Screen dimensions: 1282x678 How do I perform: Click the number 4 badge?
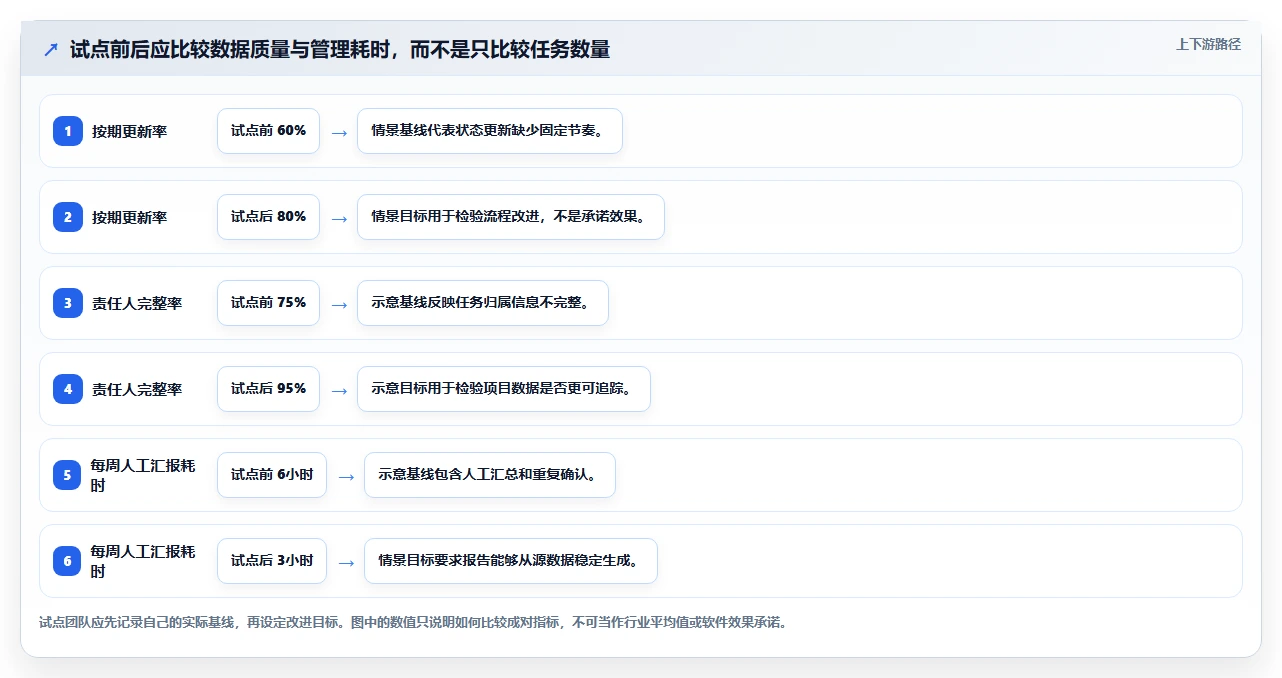tap(68, 389)
